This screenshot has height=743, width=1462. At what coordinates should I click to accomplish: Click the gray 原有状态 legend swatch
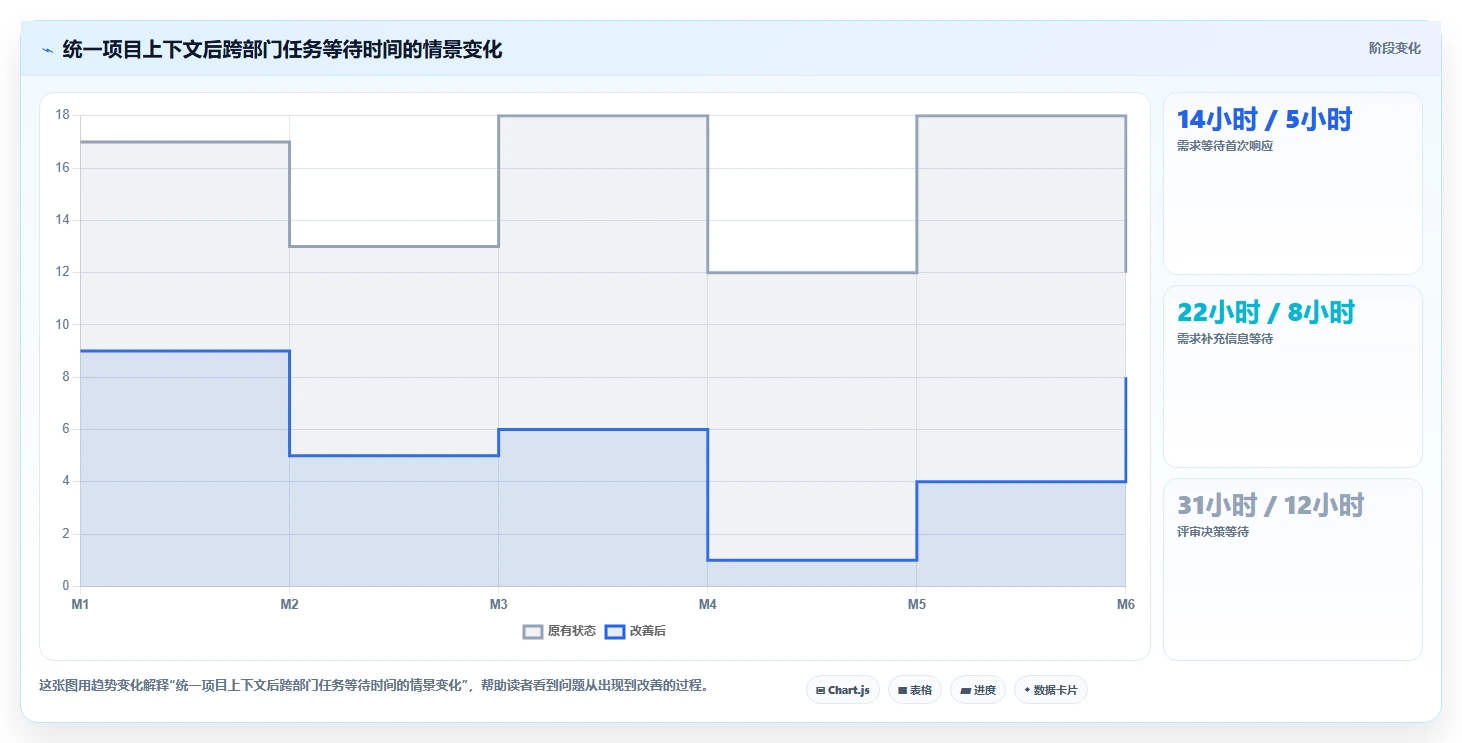pos(534,631)
